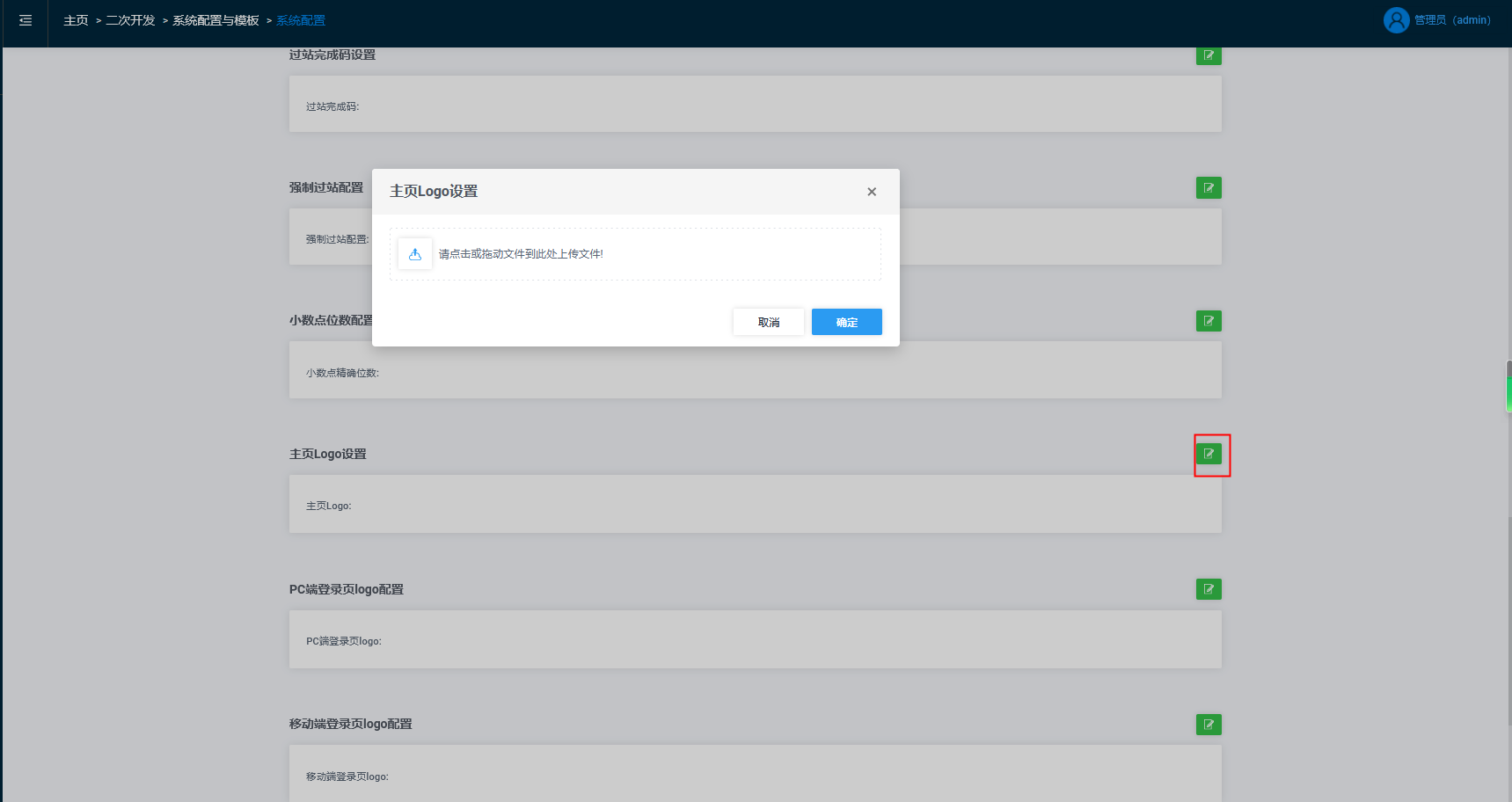Click the upload icon in the dialog
This screenshot has height=802, width=1512.
pos(415,254)
